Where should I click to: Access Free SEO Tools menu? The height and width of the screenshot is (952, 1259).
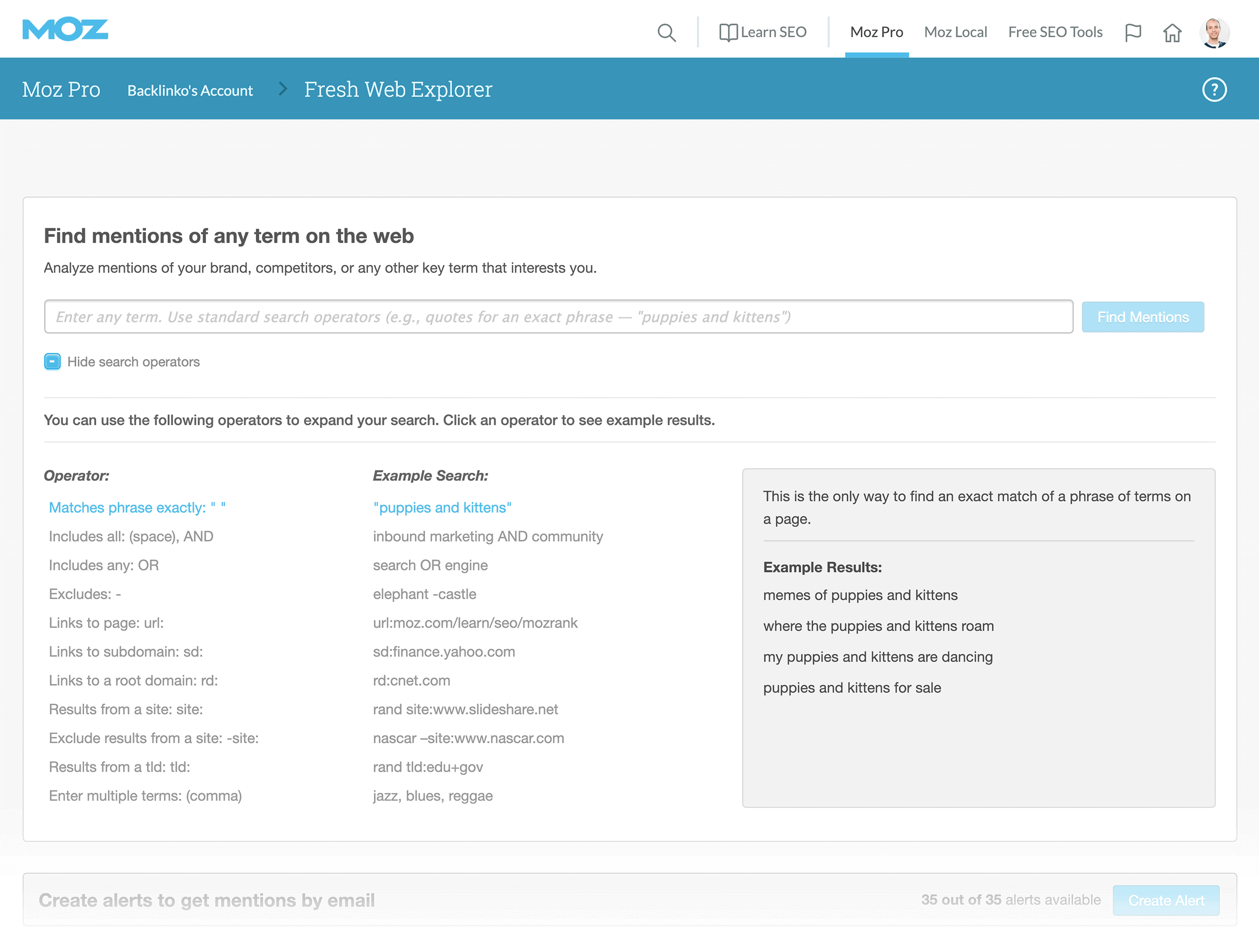point(1056,32)
